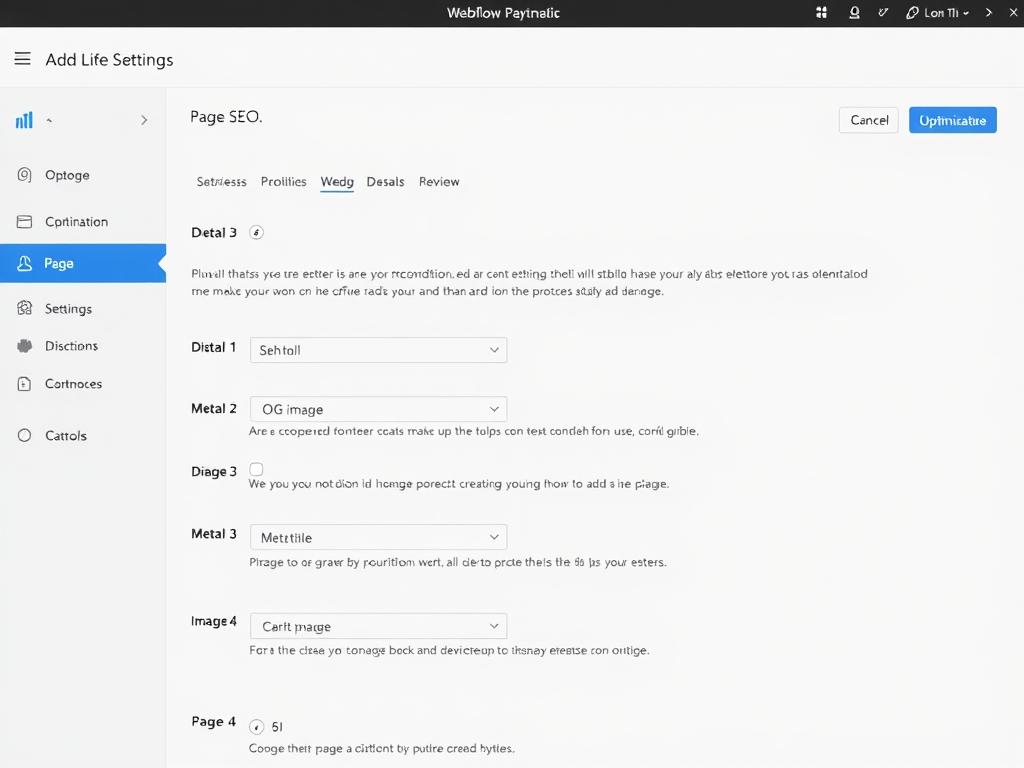Open the Lon Th account dropdown
Viewport: 1024px width, 768px height.
tap(946, 12)
